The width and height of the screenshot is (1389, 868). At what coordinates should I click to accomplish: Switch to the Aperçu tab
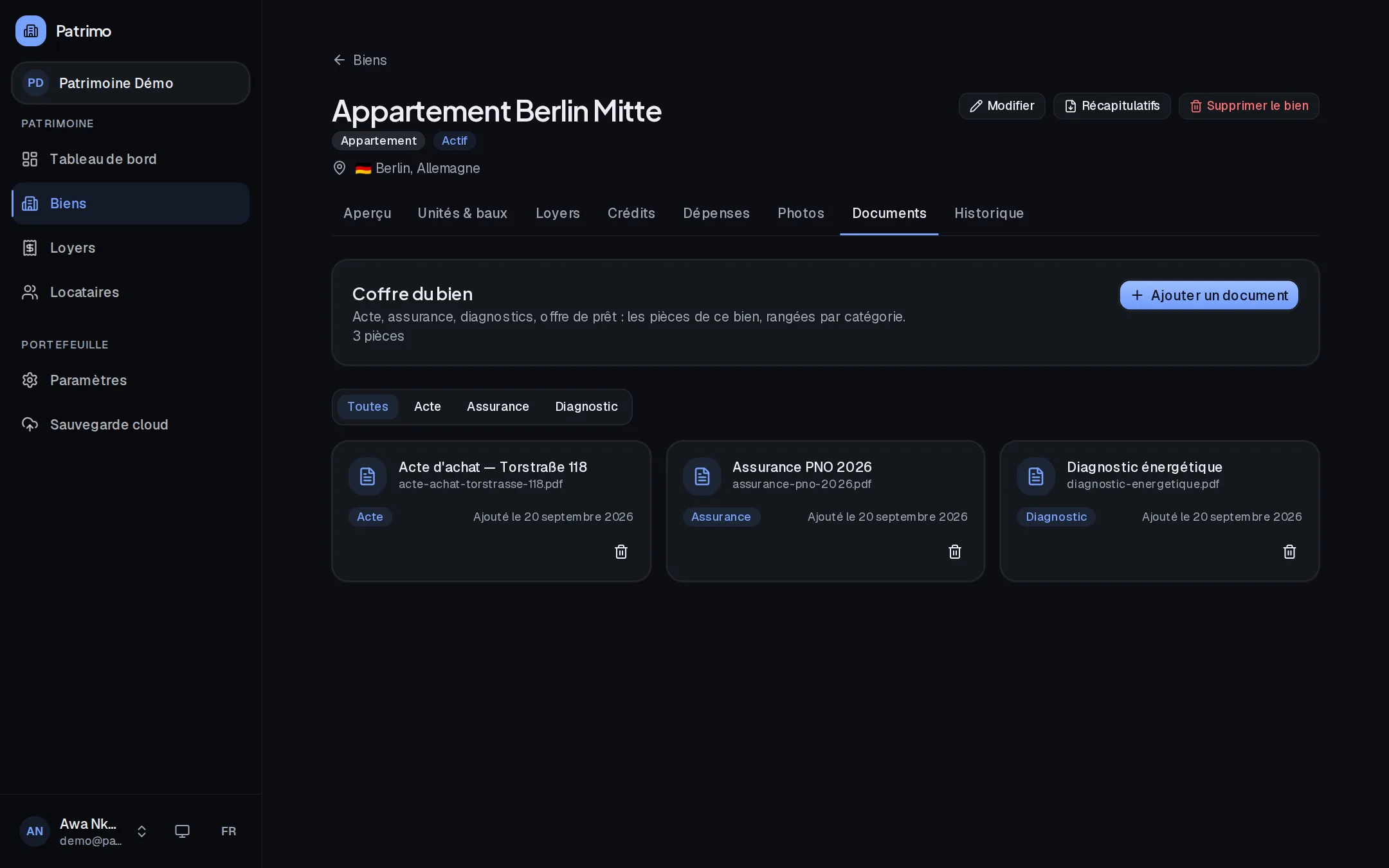(367, 213)
